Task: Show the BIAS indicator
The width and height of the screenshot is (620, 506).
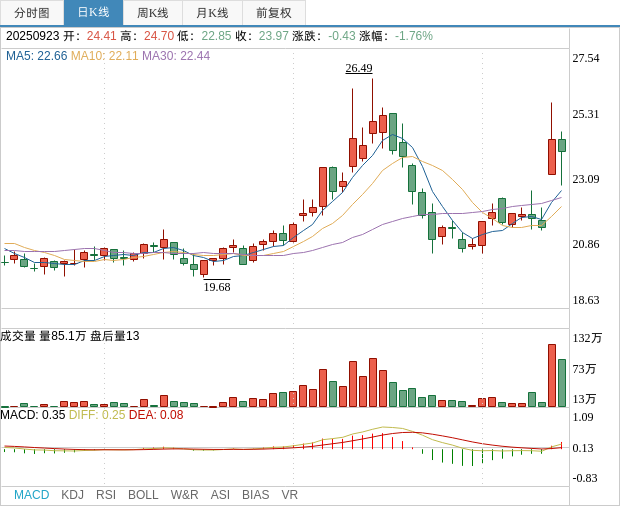Action: 255,495
